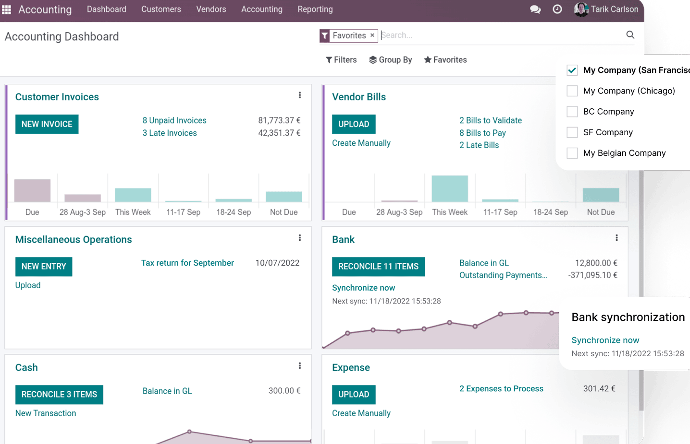Open the 8 Unpaid Invoices link
The width and height of the screenshot is (690, 444).
coord(174,120)
